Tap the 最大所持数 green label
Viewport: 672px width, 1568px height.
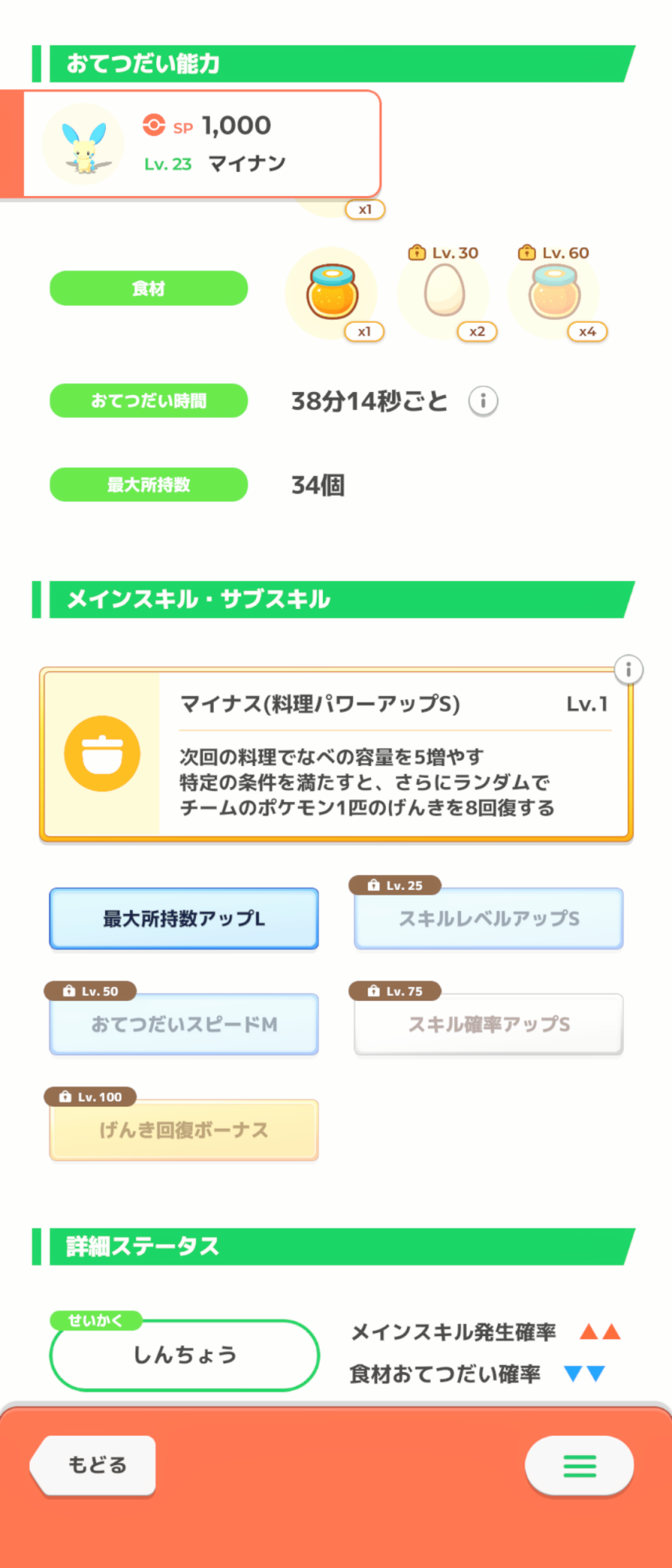coord(149,485)
